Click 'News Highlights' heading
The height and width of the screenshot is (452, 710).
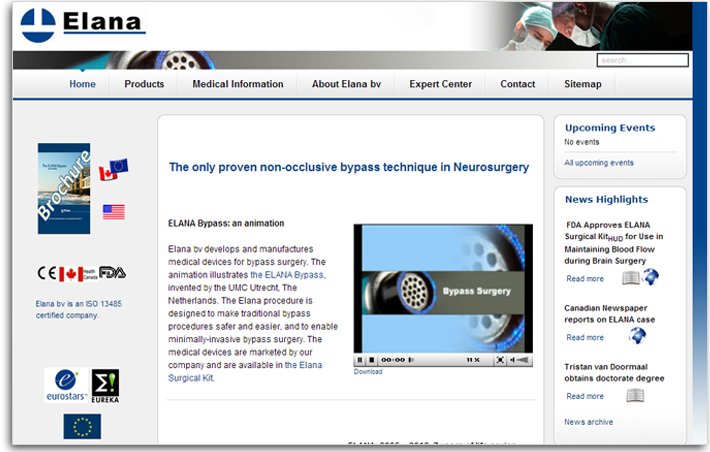coord(606,200)
